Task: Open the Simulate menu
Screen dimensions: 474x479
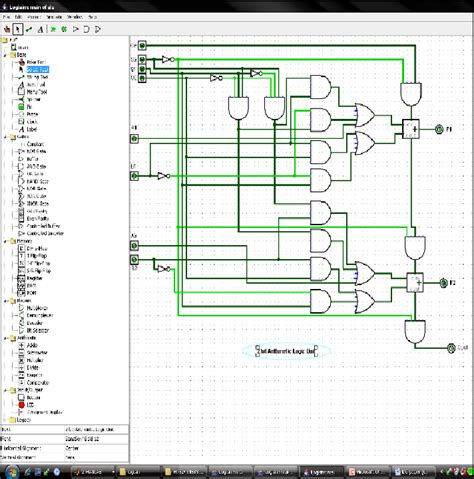Action: pos(54,17)
